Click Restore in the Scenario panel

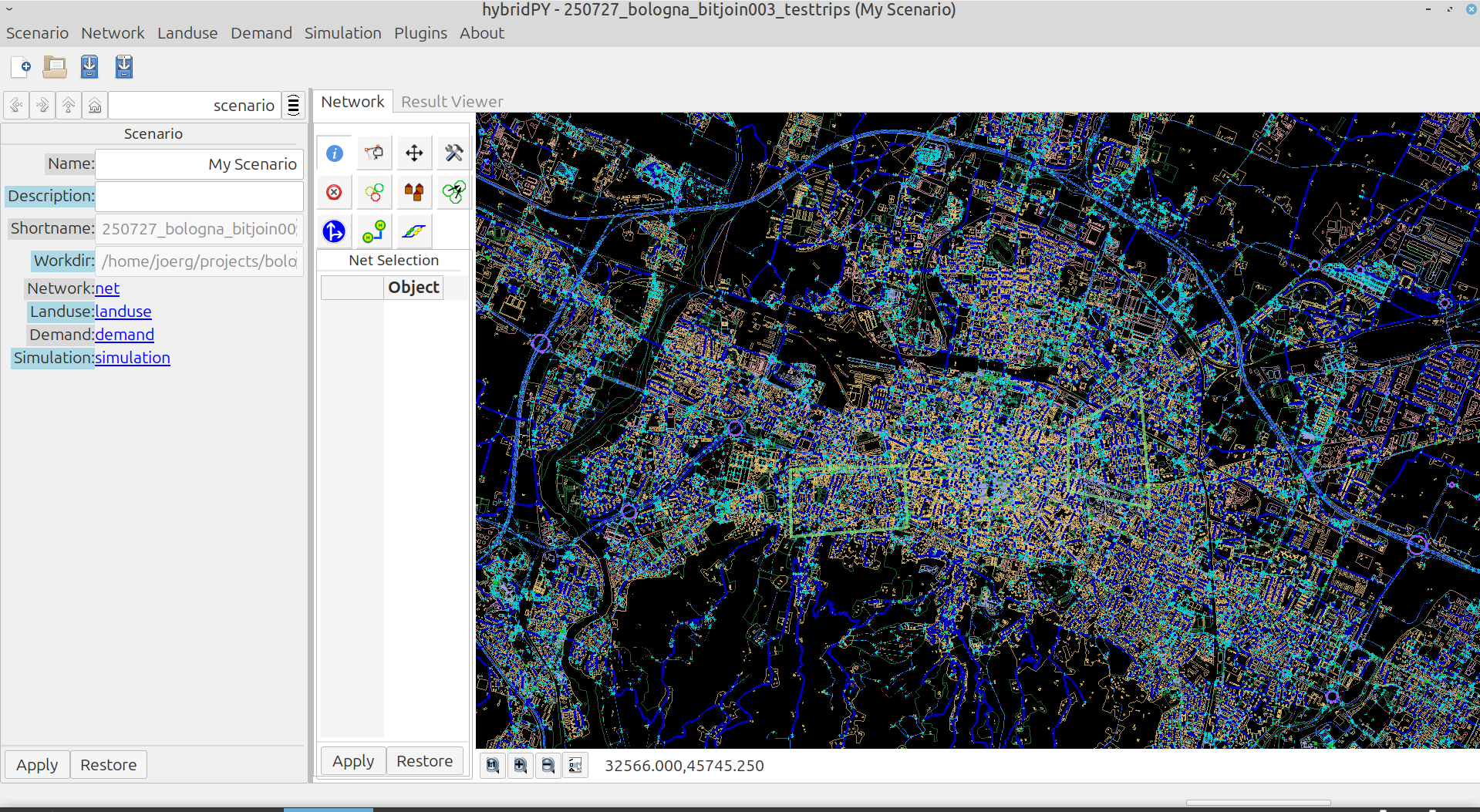pyautogui.click(x=109, y=765)
